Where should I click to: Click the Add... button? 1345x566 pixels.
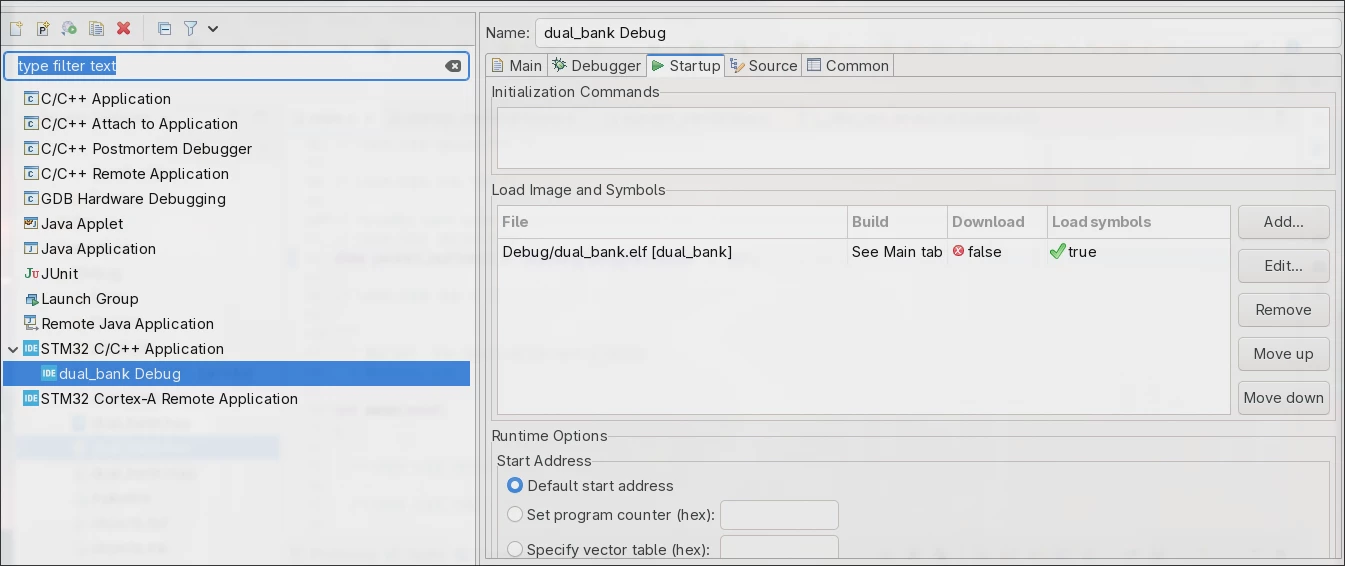coord(1283,222)
